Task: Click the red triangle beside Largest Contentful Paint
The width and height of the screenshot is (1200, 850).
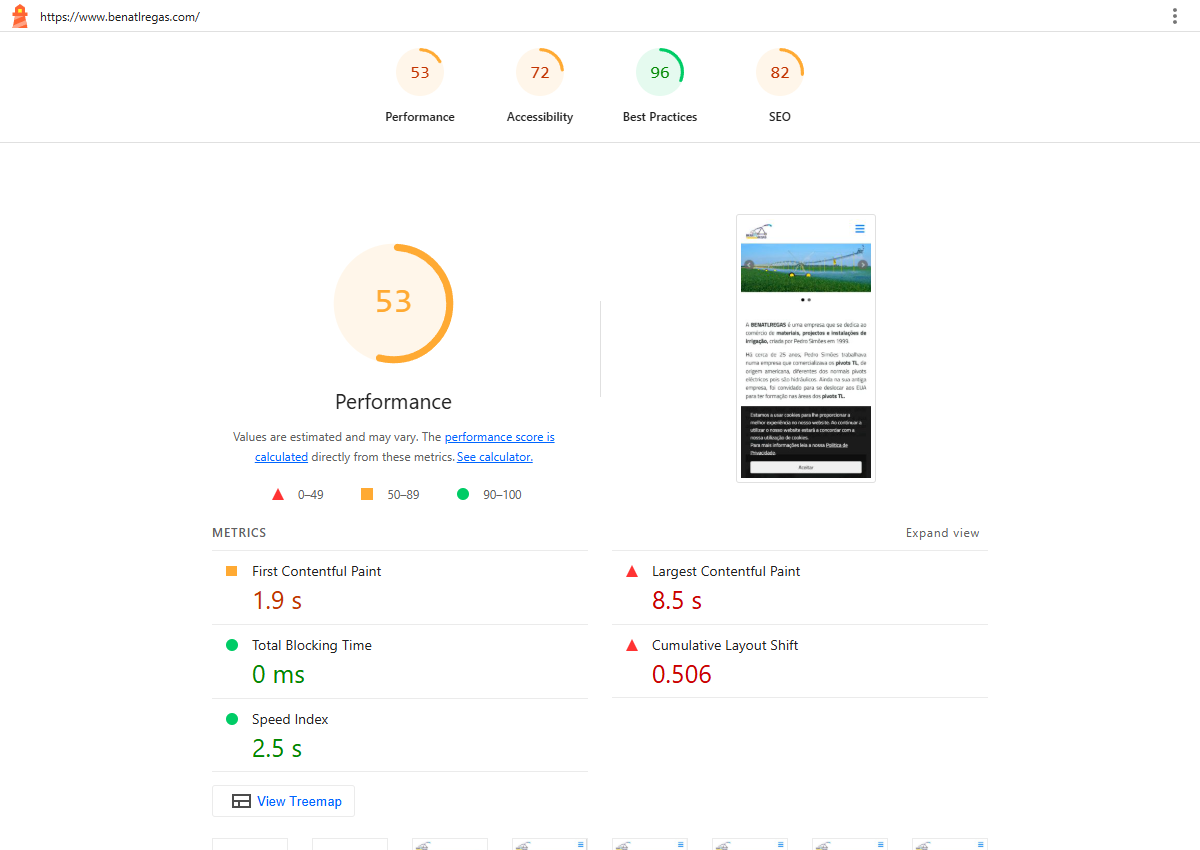Action: point(632,571)
